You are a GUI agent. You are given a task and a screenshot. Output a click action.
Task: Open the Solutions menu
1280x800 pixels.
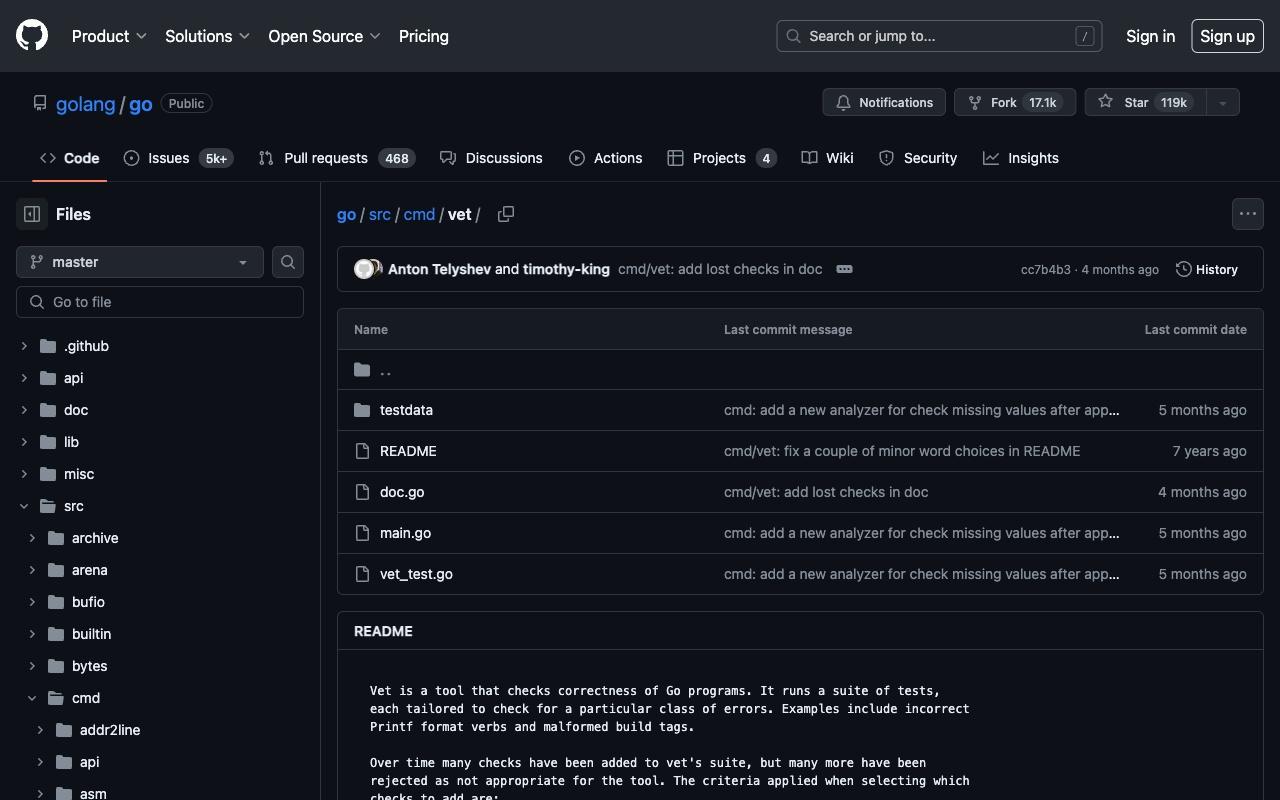tap(208, 36)
